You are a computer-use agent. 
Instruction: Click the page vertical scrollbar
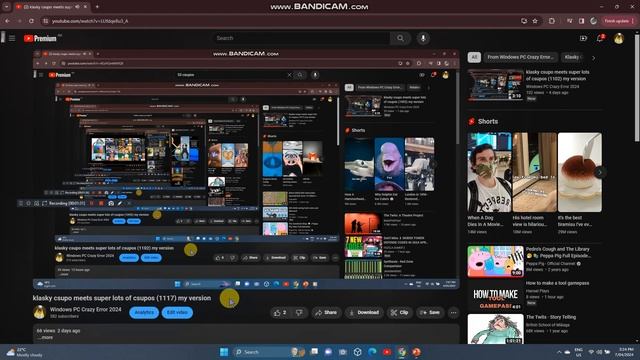pyautogui.click(x=637, y=87)
